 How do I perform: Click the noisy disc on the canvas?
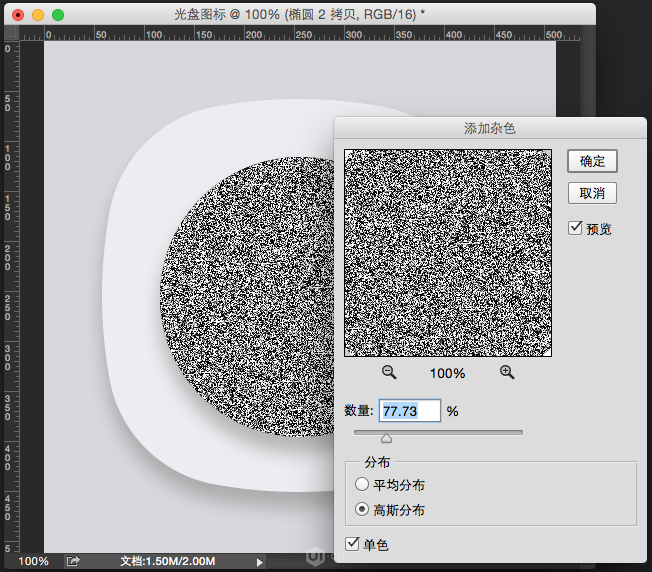coord(248,296)
